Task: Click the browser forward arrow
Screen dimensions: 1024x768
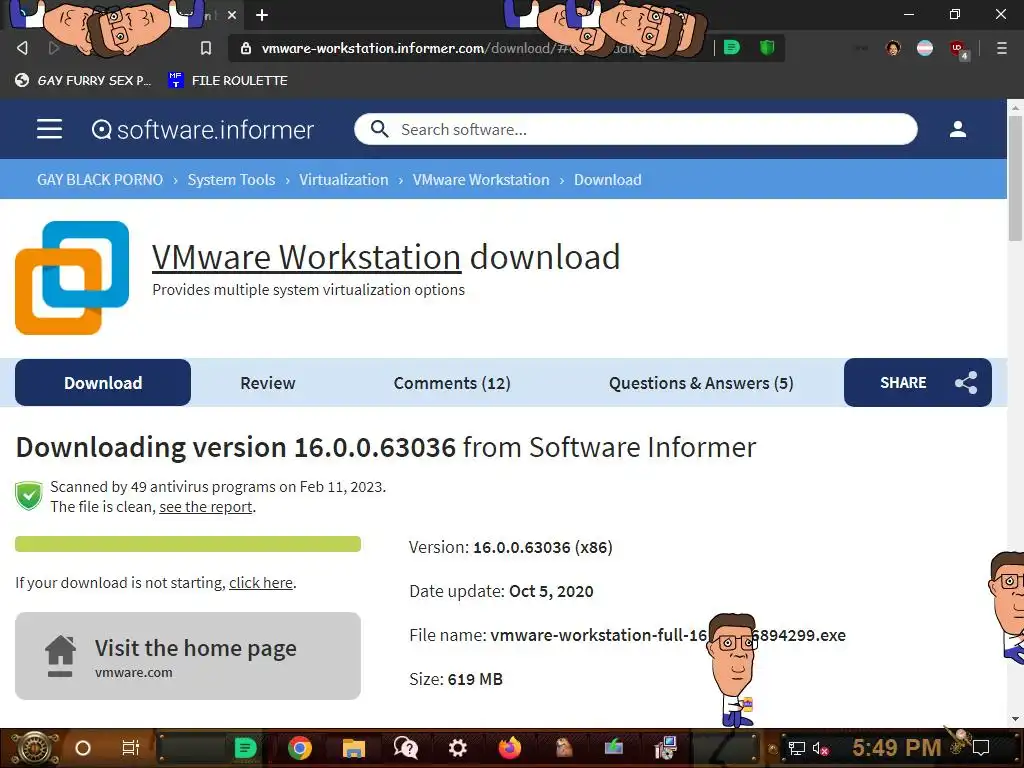Action: click(54, 48)
